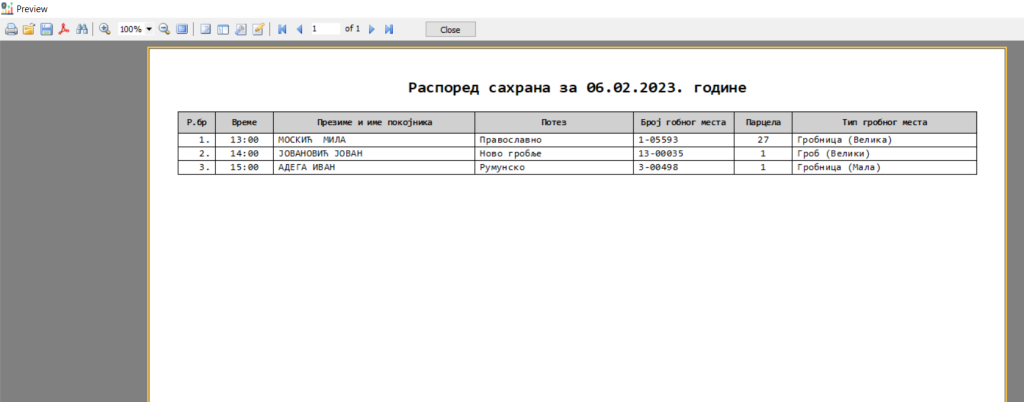Click the Print icon in the toolbar
The width and height of the screenshot is (1024, 402).
click(11, 29)
